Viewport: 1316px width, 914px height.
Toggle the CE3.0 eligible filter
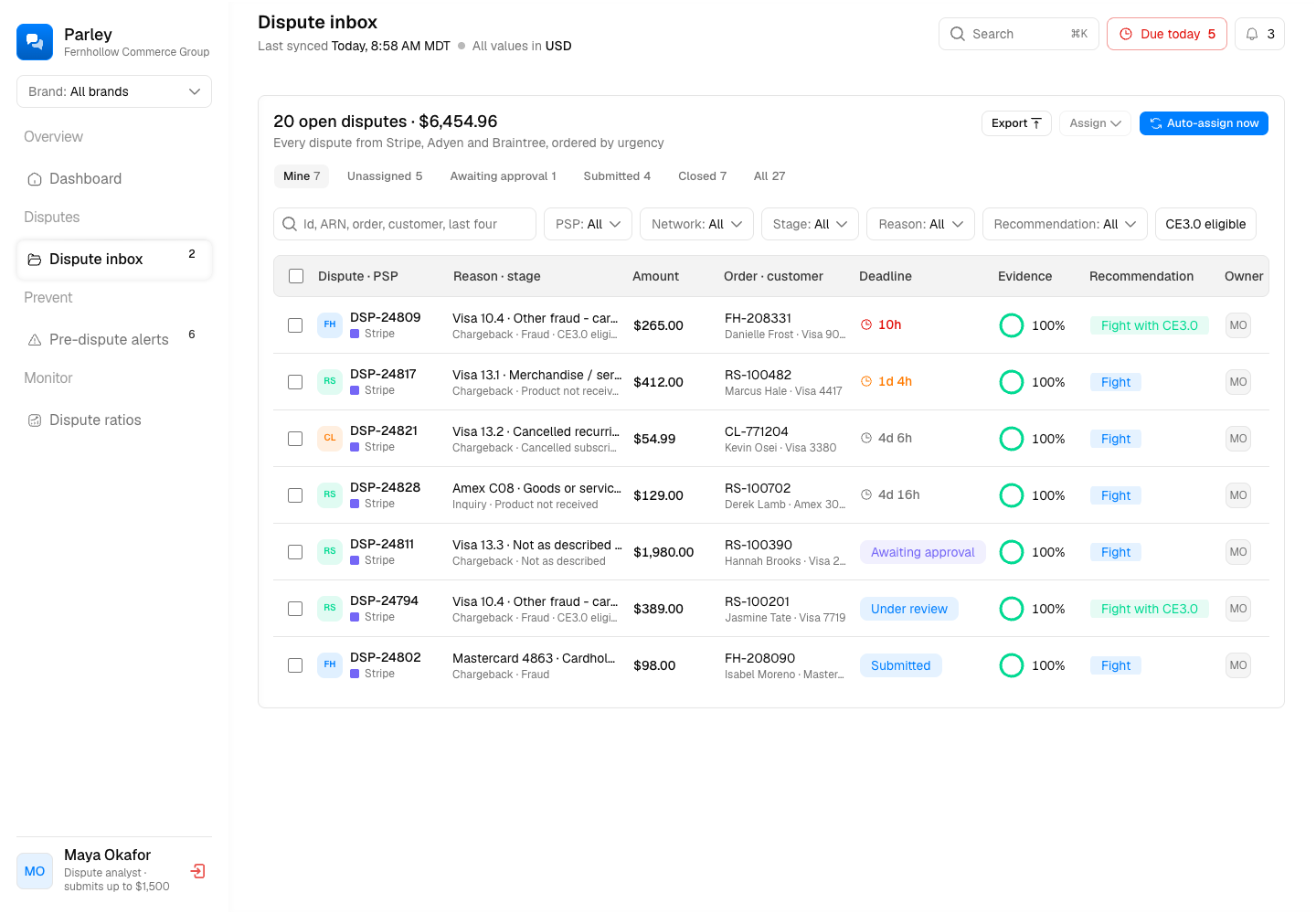pos(1205,224)
